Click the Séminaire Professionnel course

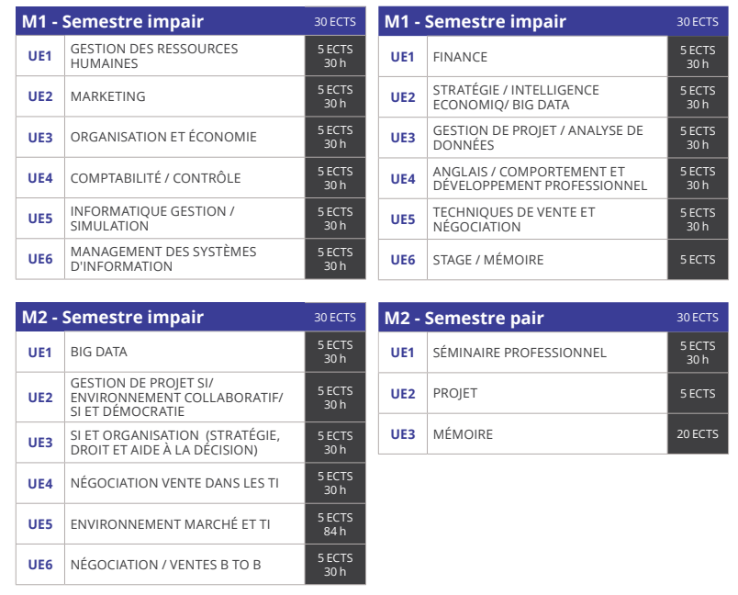point(519,352)
